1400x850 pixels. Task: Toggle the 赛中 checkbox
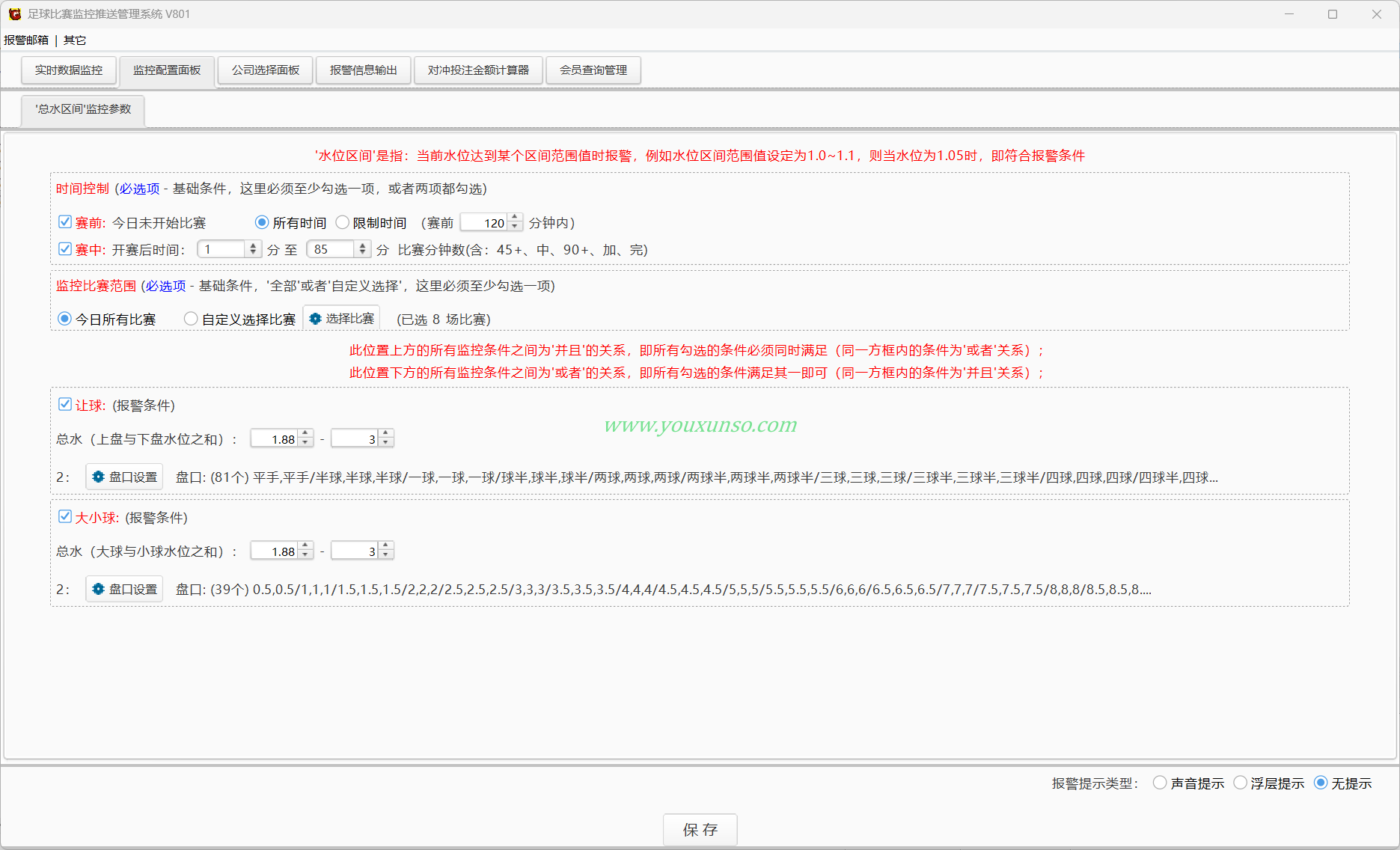pyautogui.click(x=65, y=248)
